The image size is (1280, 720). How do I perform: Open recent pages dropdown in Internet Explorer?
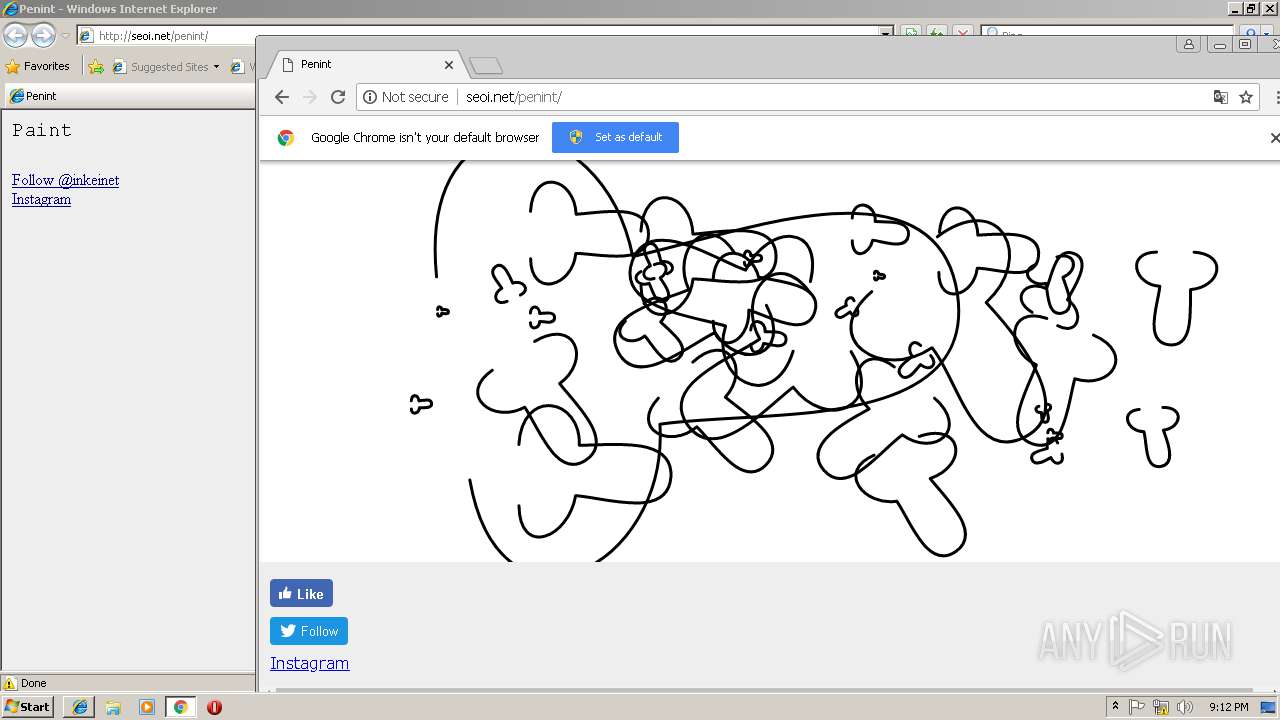tap(65, 36)
